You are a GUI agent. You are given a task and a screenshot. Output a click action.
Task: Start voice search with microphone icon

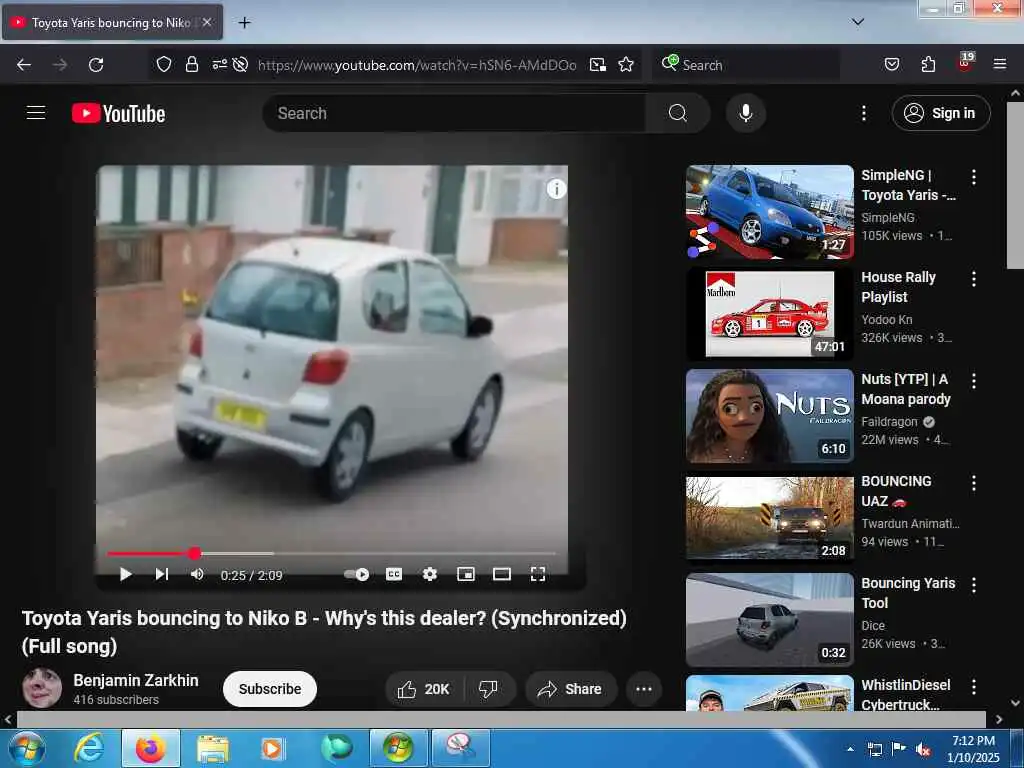(746, 113)
